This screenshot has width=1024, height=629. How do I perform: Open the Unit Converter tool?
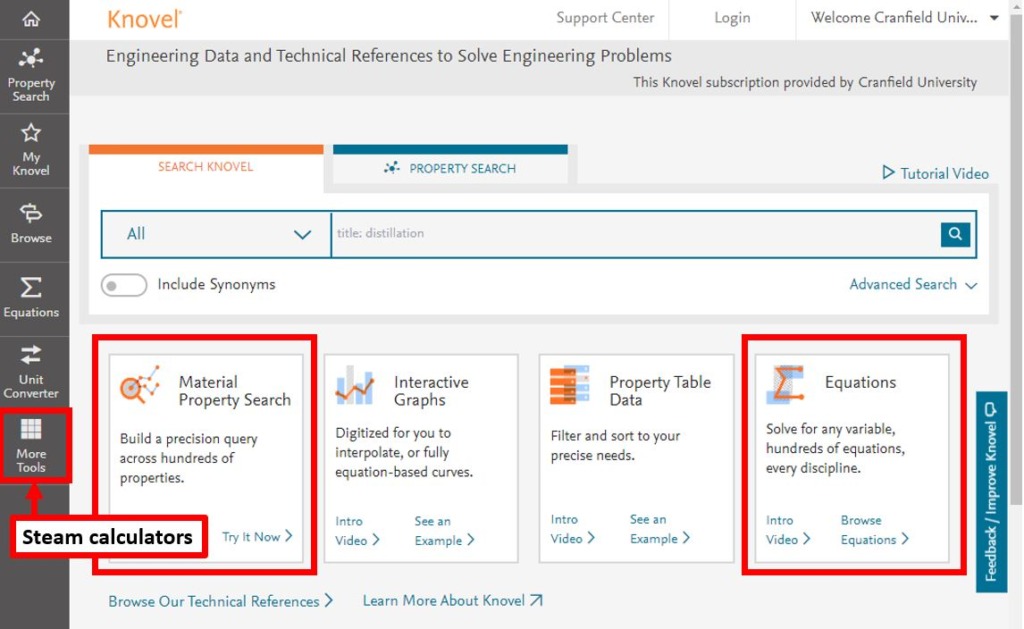[x=31, y=369]
